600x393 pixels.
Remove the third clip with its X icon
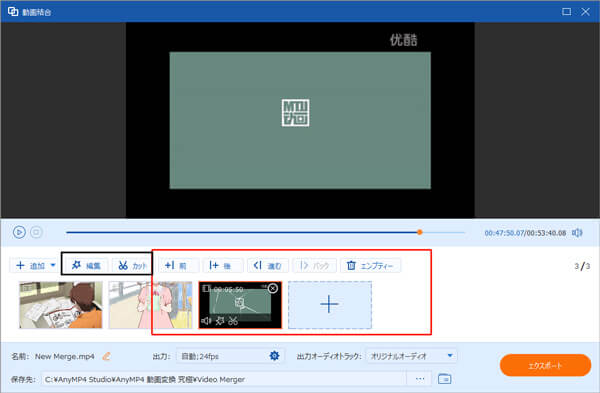coord(273,288)
